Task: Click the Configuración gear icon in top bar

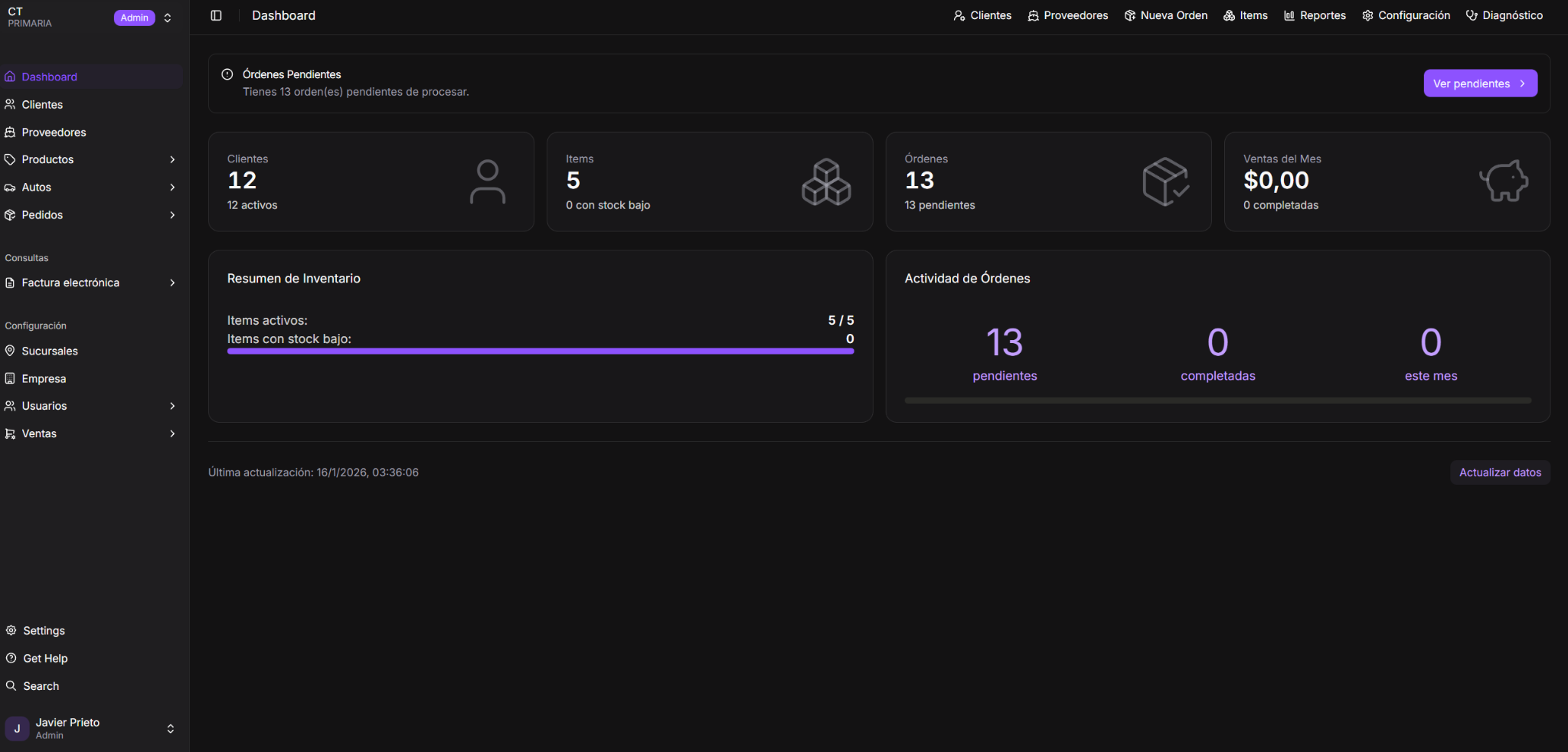Action: 1367,15
